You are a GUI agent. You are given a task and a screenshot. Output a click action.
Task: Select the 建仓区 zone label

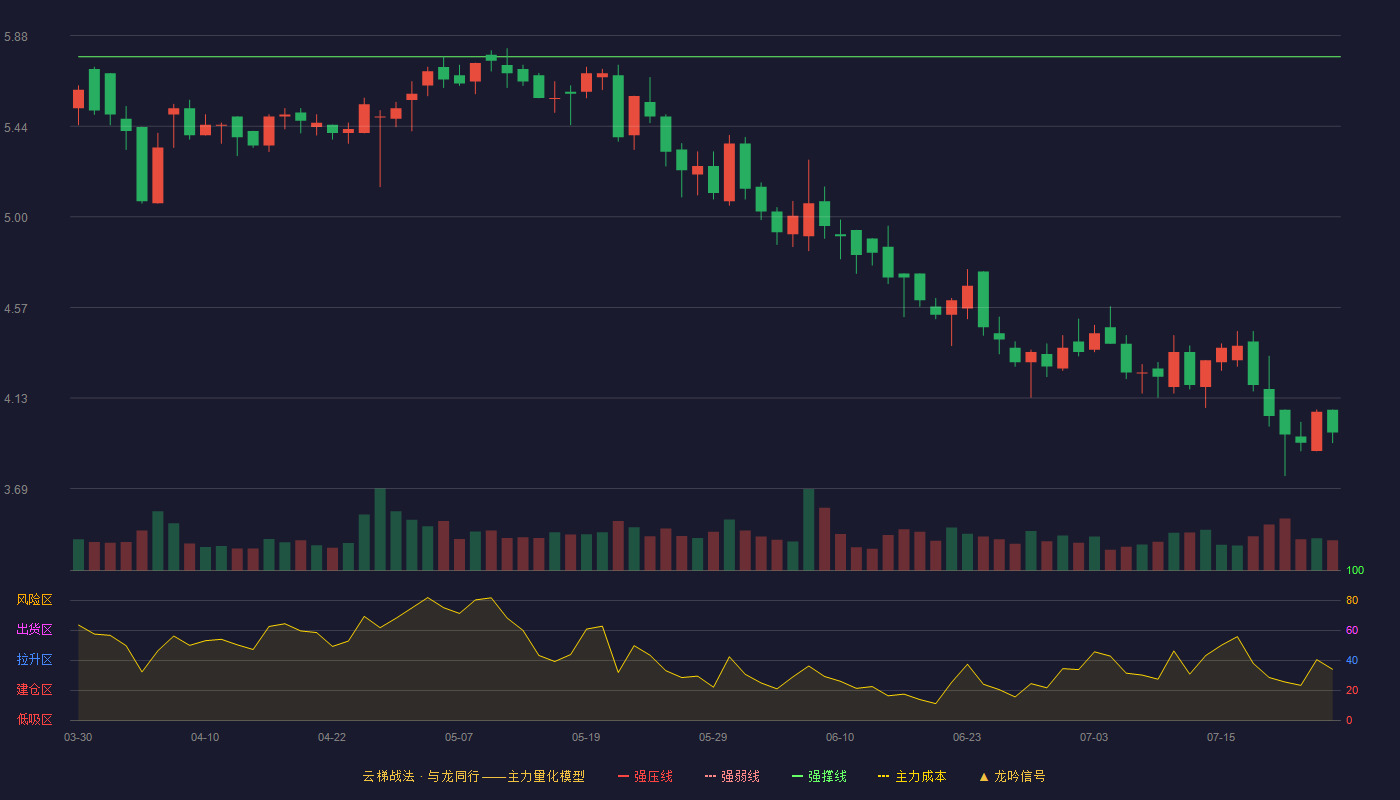point(34,690)
